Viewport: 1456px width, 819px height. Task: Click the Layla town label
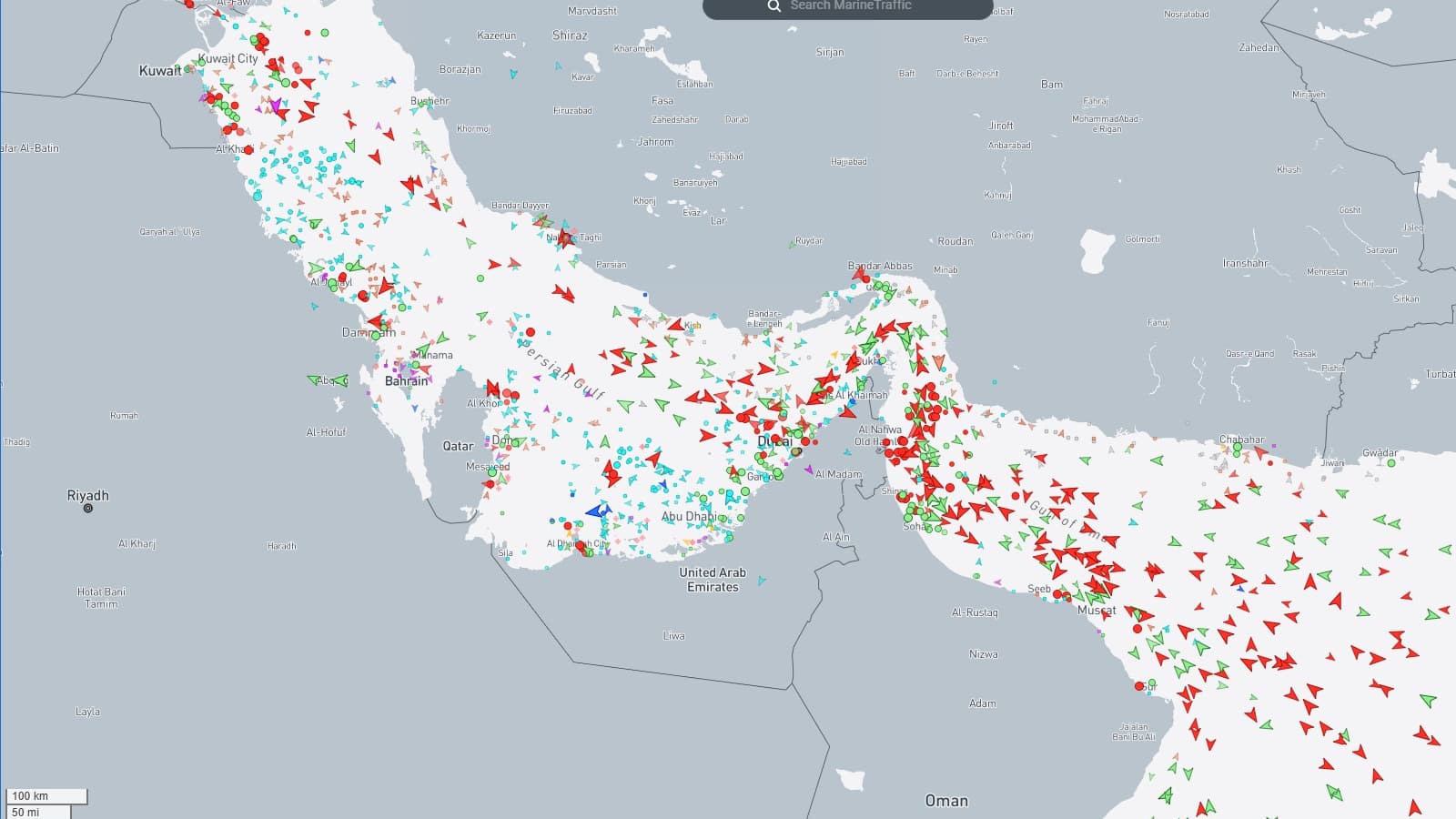point(87,712)
